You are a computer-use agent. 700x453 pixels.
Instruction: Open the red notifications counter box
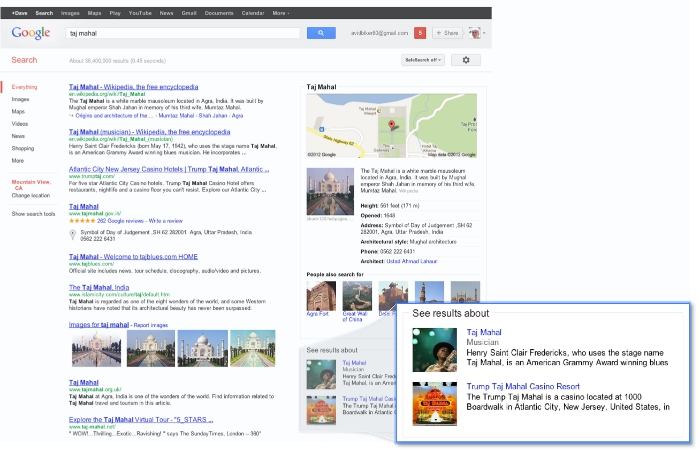pos(420,33)
